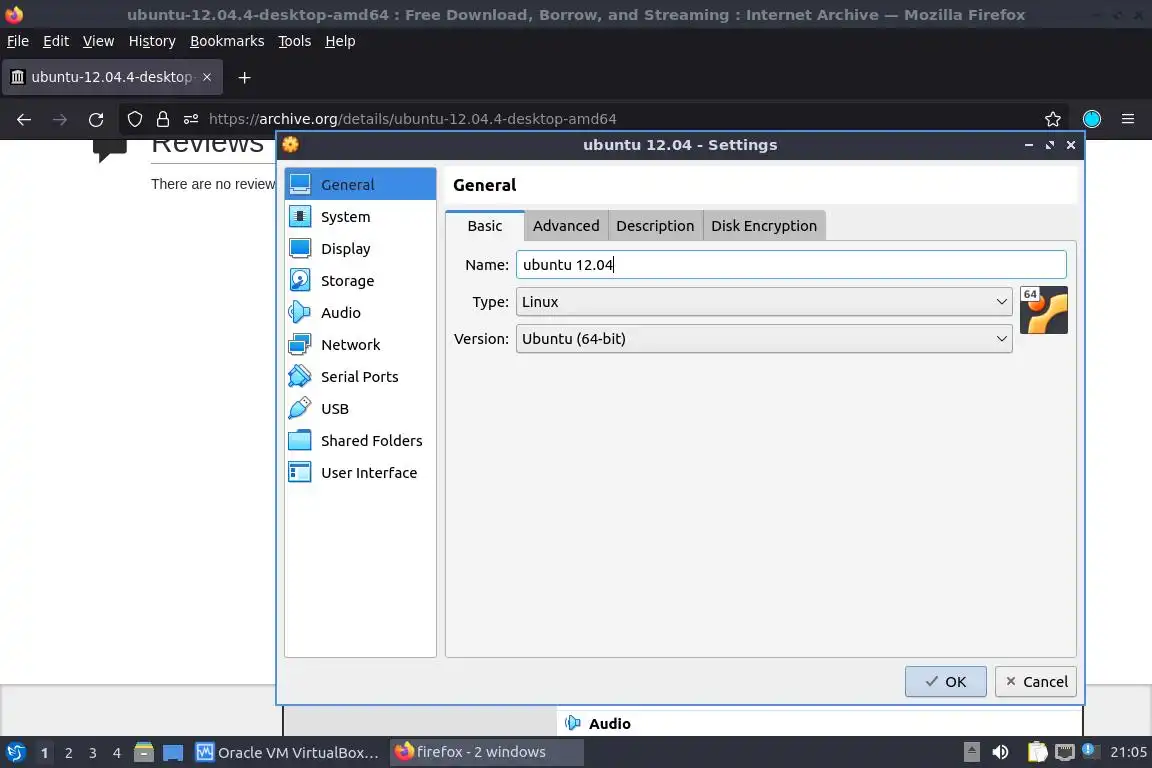Switch to workspace 3 in taskbar
This screenshot has height=768, width=1152.
point(93,753)
